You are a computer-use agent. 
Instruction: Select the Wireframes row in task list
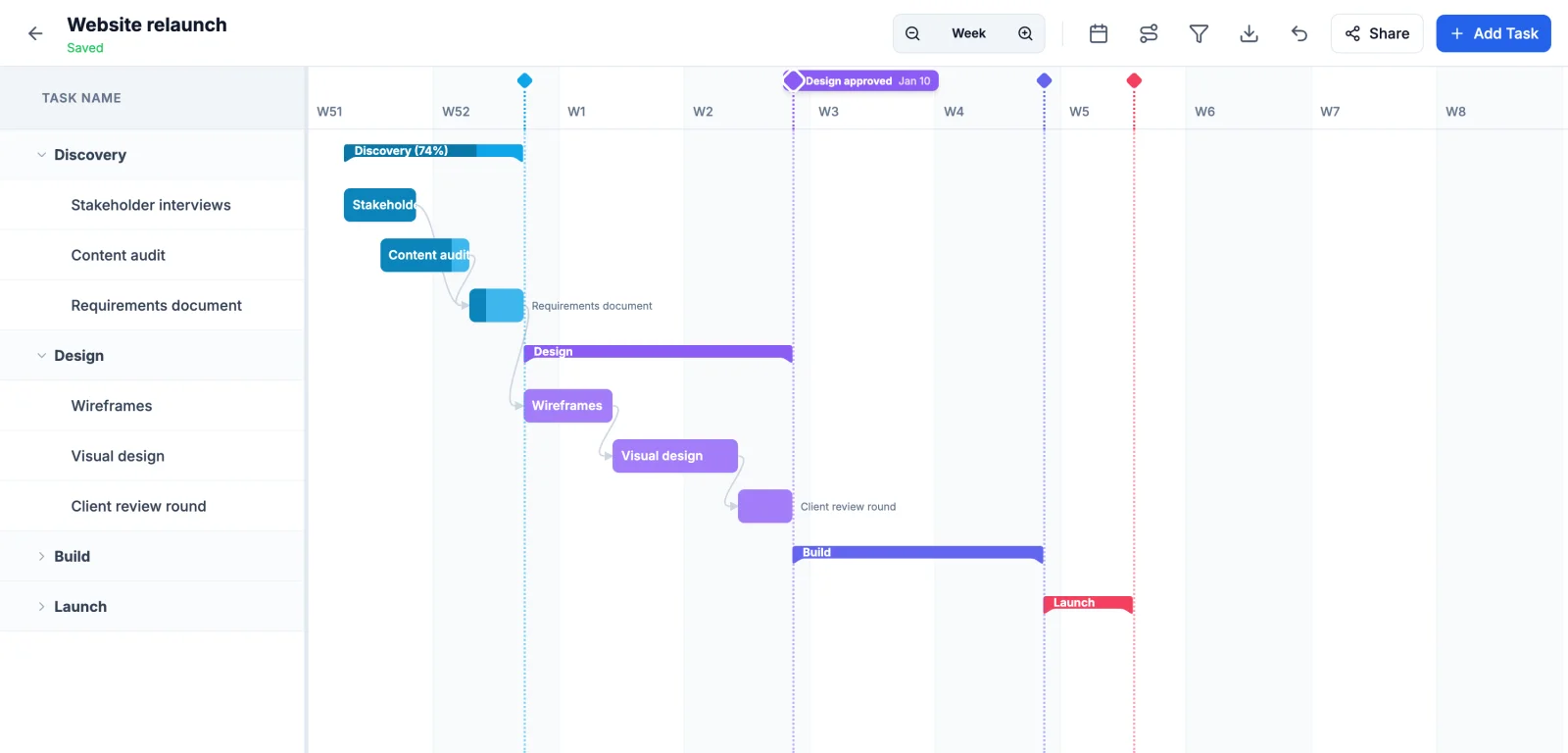[153, 406]
